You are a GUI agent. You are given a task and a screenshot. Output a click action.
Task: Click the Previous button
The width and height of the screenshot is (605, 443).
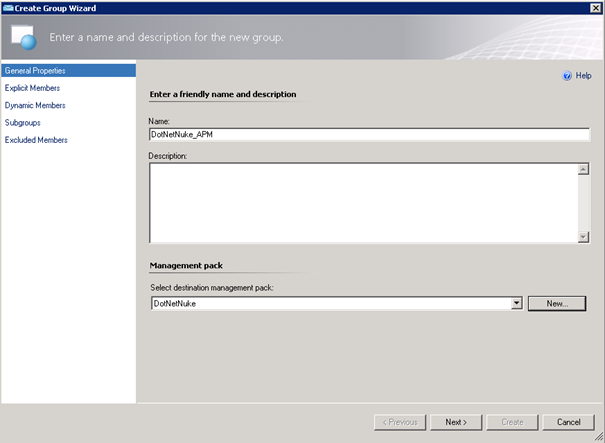pos(400,422)
